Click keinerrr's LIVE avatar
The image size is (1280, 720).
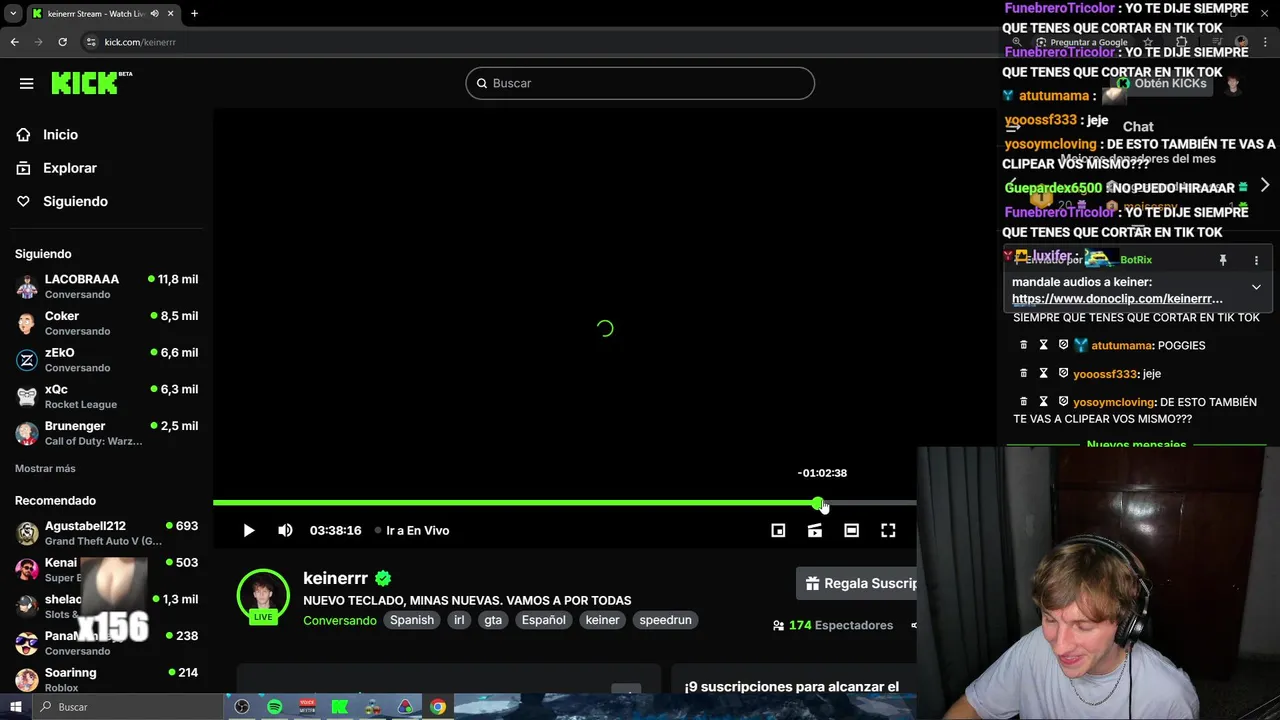(263, 597)
